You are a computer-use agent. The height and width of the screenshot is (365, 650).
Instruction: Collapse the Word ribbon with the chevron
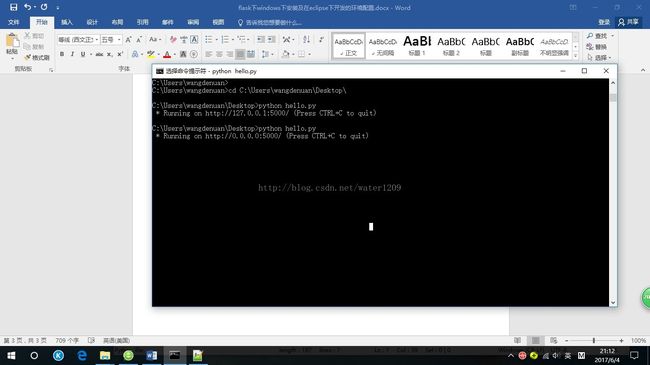pyautogui.click(x=643, y=70)
